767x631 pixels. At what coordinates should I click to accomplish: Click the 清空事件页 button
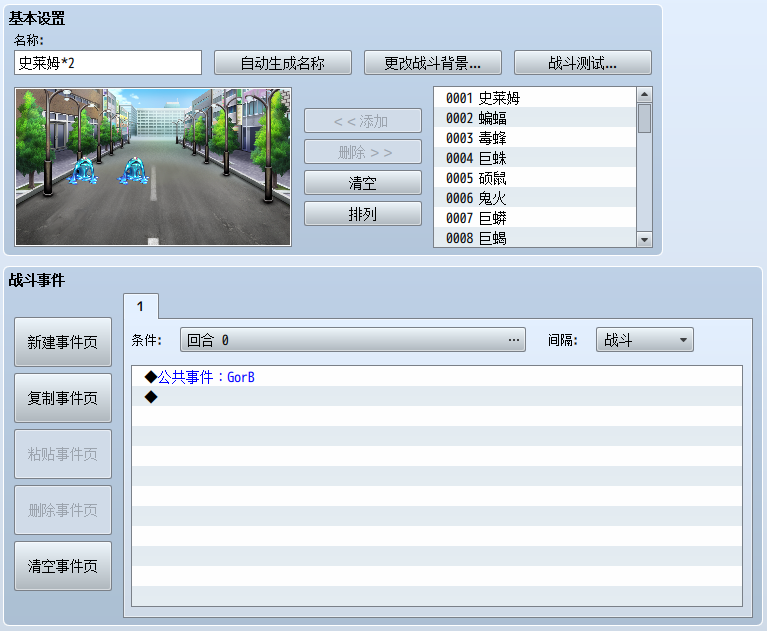(x=63, y=566)
